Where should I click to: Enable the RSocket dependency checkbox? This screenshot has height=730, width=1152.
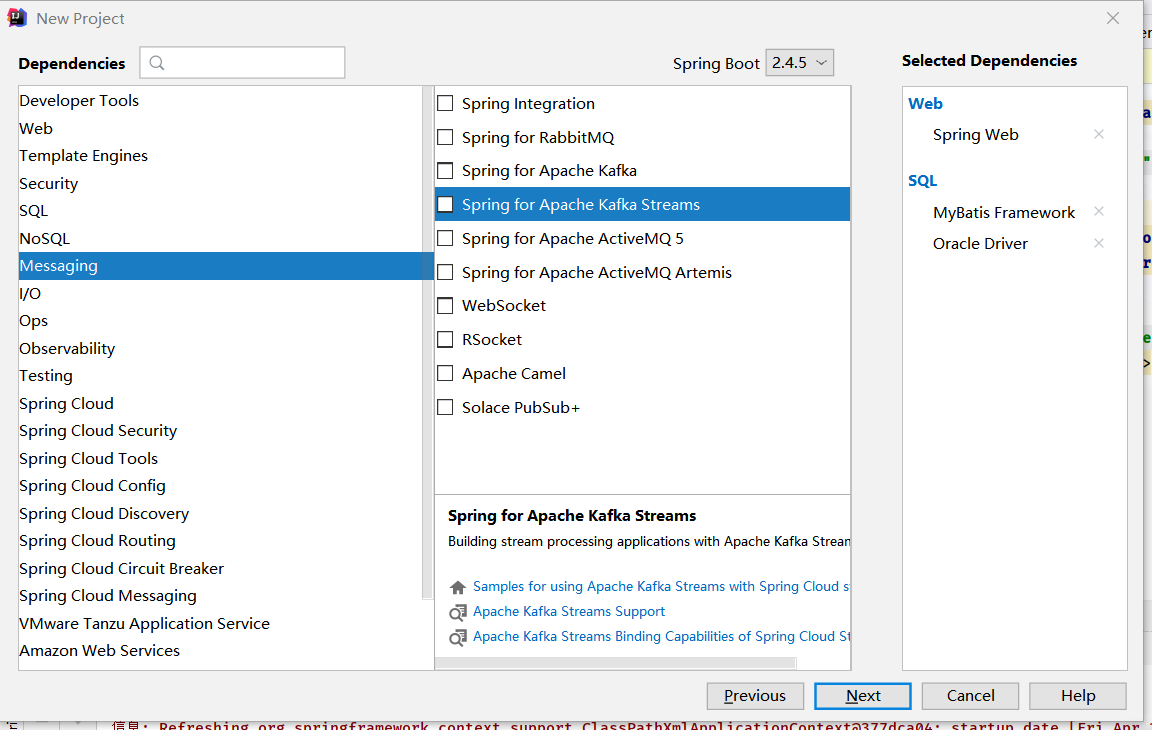[x=445, y=339]
